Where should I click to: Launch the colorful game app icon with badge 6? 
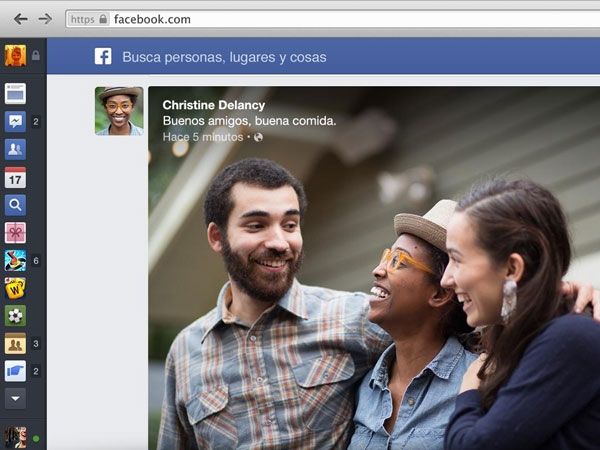[x=15, y=260]
